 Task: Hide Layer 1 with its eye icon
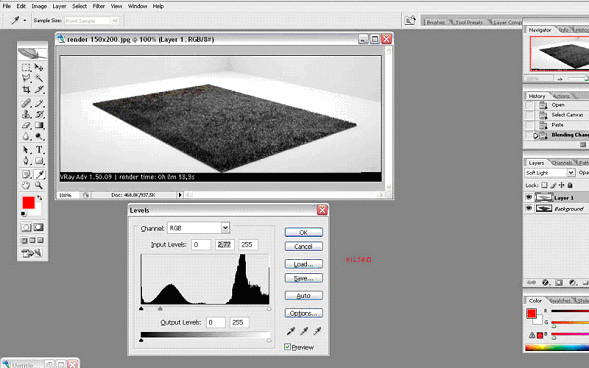click(529, 198)
